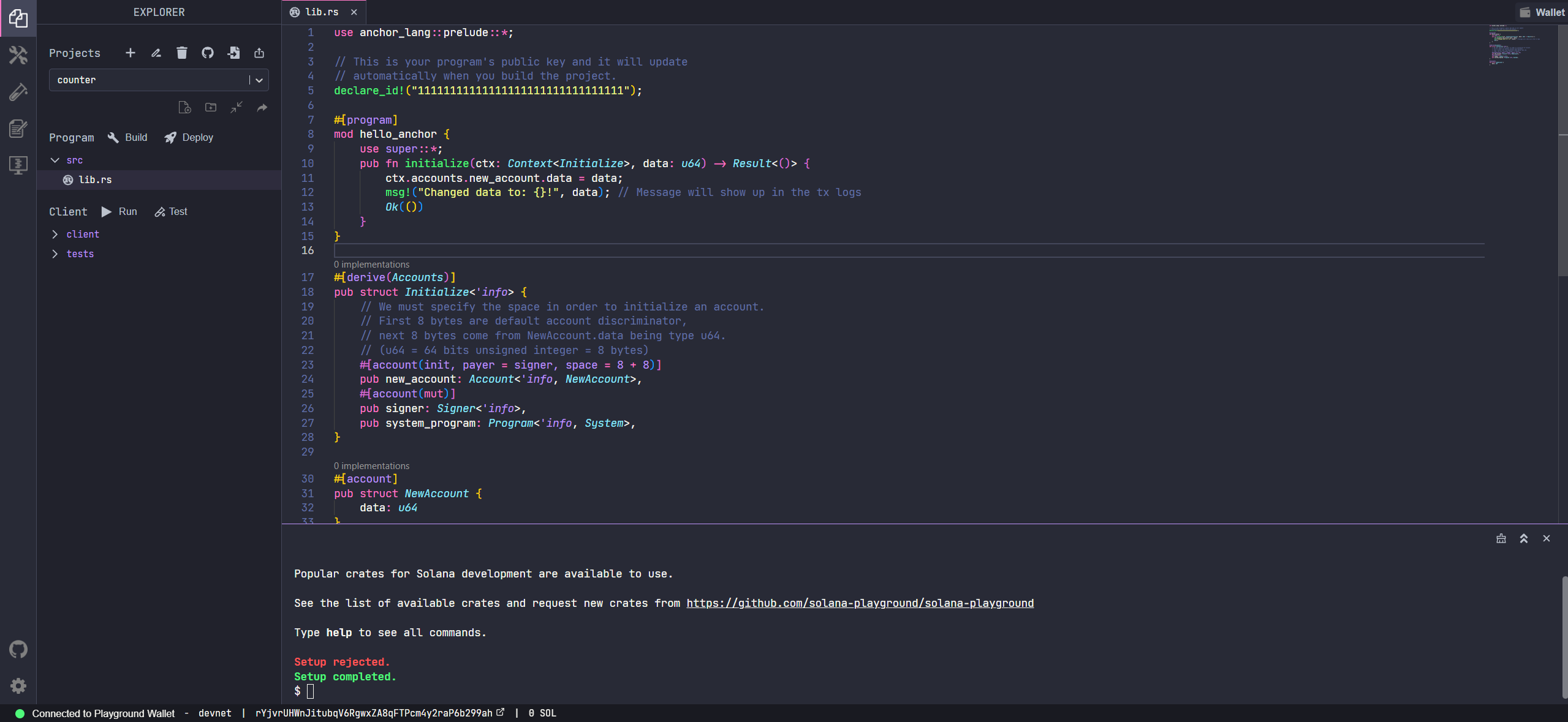Image resolution: width=1568 pixels, height=722 pixels.
Task: Click terminal prompt input
Action: pyautogui.click(x=310, y=691)
